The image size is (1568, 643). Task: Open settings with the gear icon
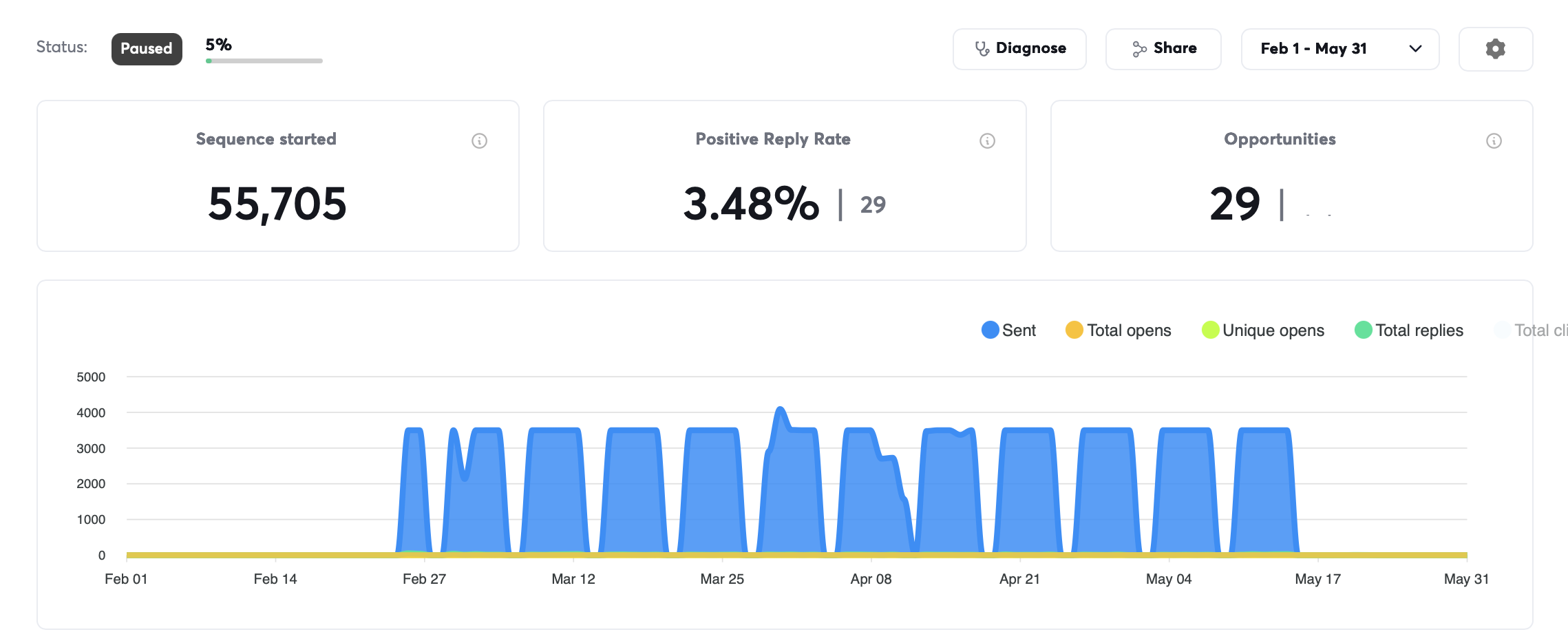pyautogui.click(x=1495, y=49)
